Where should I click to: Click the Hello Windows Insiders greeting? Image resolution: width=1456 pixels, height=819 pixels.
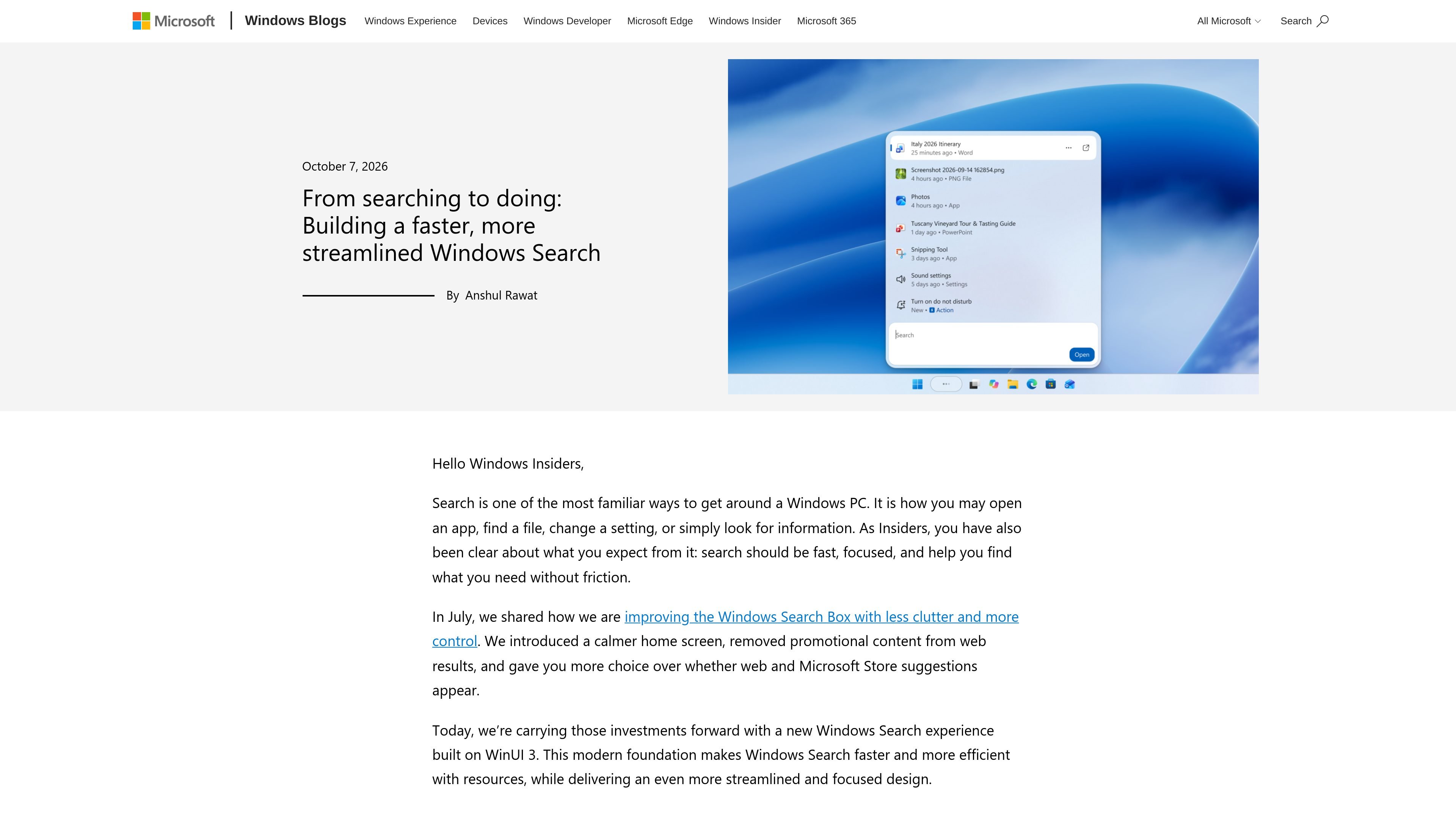coord(508,463)
